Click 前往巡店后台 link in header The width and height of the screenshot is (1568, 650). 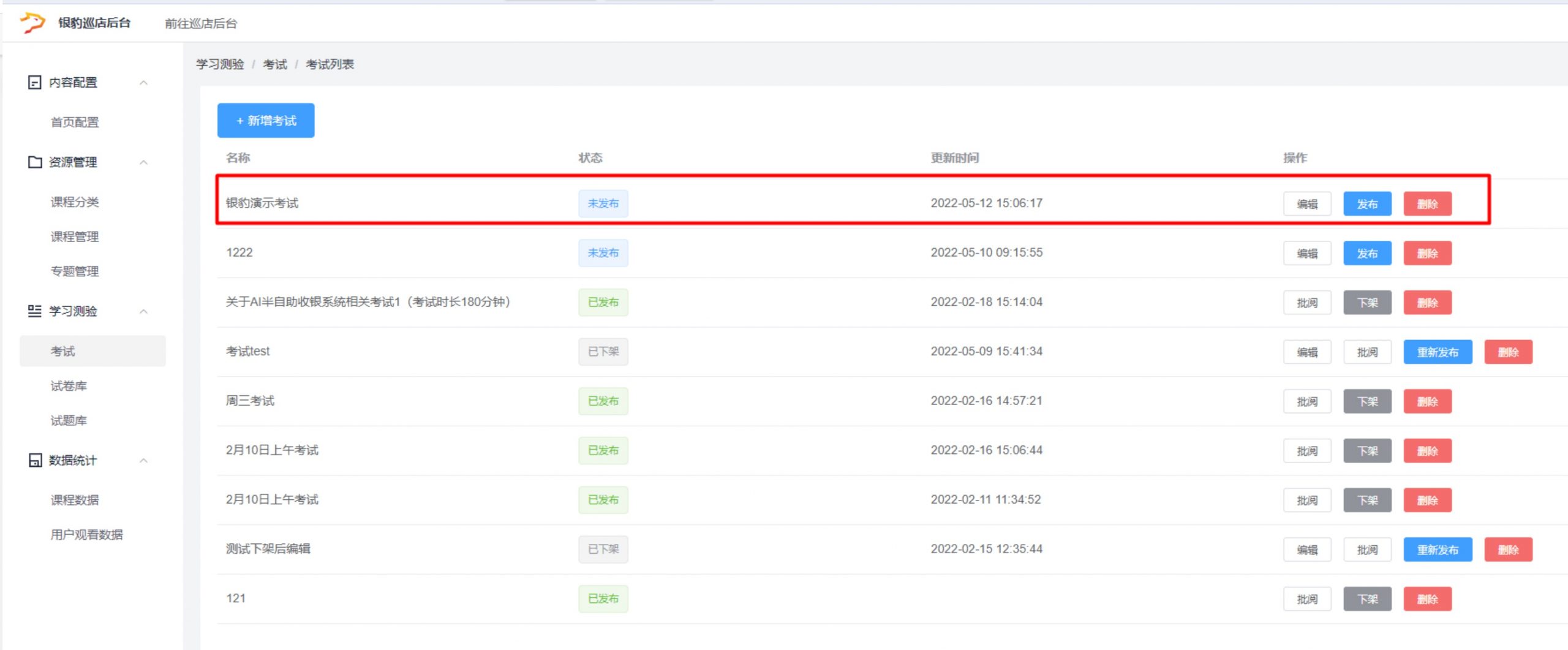tap(201, 23)
